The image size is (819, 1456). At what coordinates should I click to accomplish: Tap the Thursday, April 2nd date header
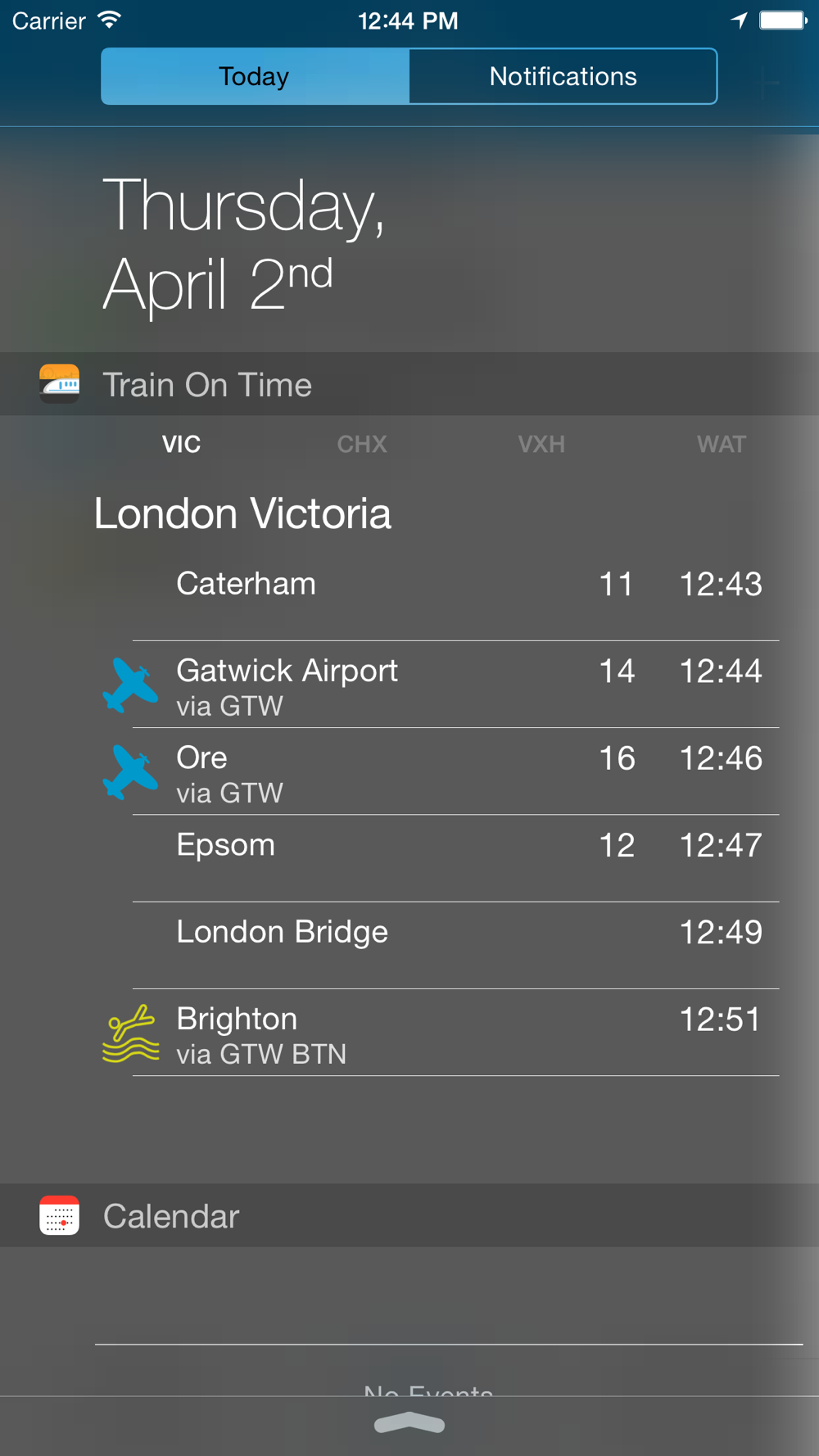click(243, 243)
